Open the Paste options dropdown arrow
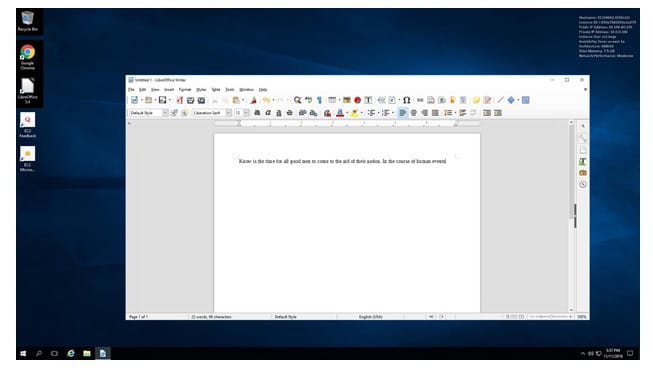This screenshot has height=371, width=653. pos(243,100)
